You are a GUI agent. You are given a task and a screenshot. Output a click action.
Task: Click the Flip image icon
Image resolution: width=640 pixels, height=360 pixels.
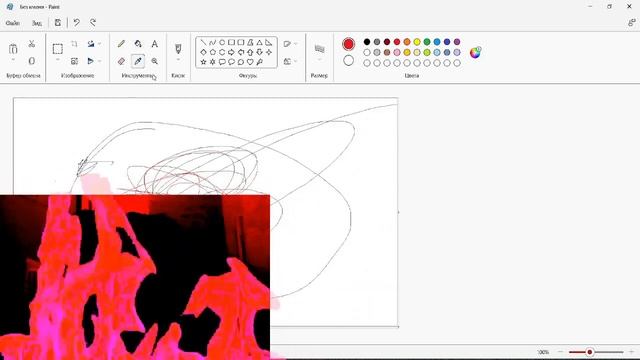[x=91, y=61]
